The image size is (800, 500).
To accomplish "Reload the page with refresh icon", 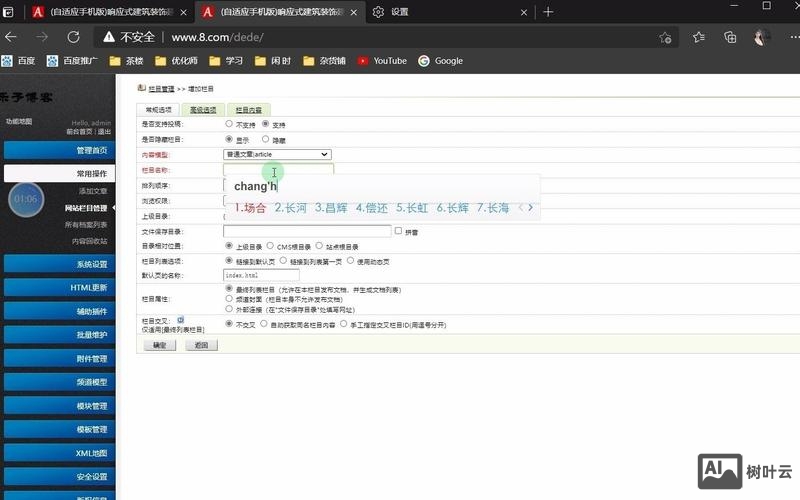I will 73,37.
